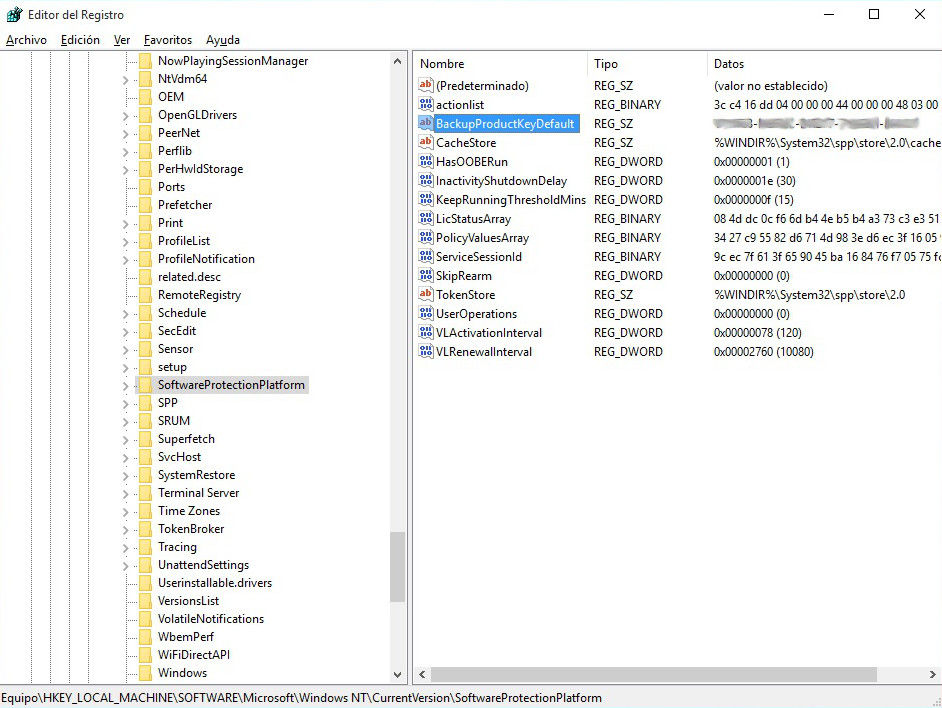The image size is (942, 708).
Task: Click the HasOOBERun DWORD icon
Action: [426, 161]
